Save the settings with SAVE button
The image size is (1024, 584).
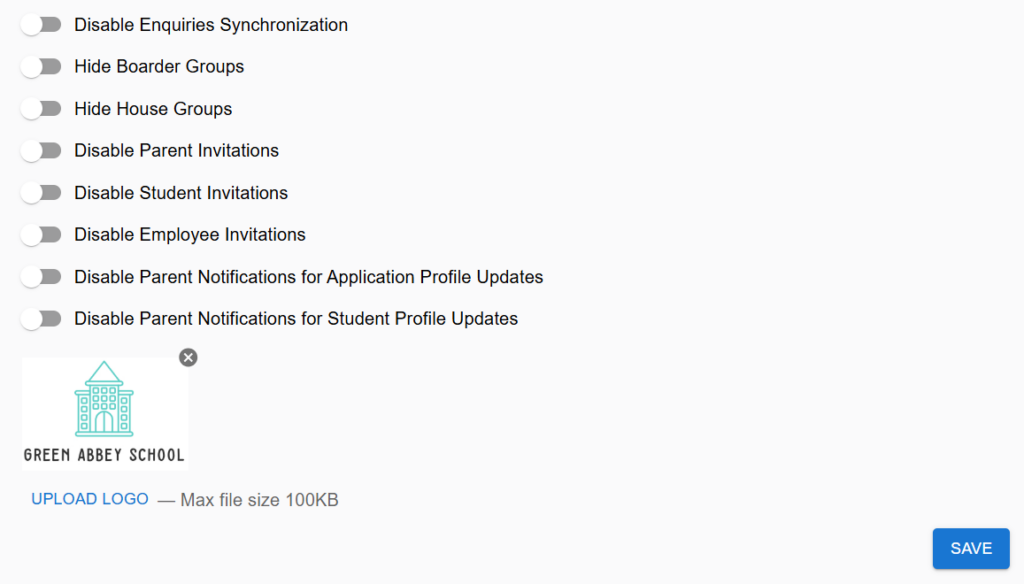[971, 548]
